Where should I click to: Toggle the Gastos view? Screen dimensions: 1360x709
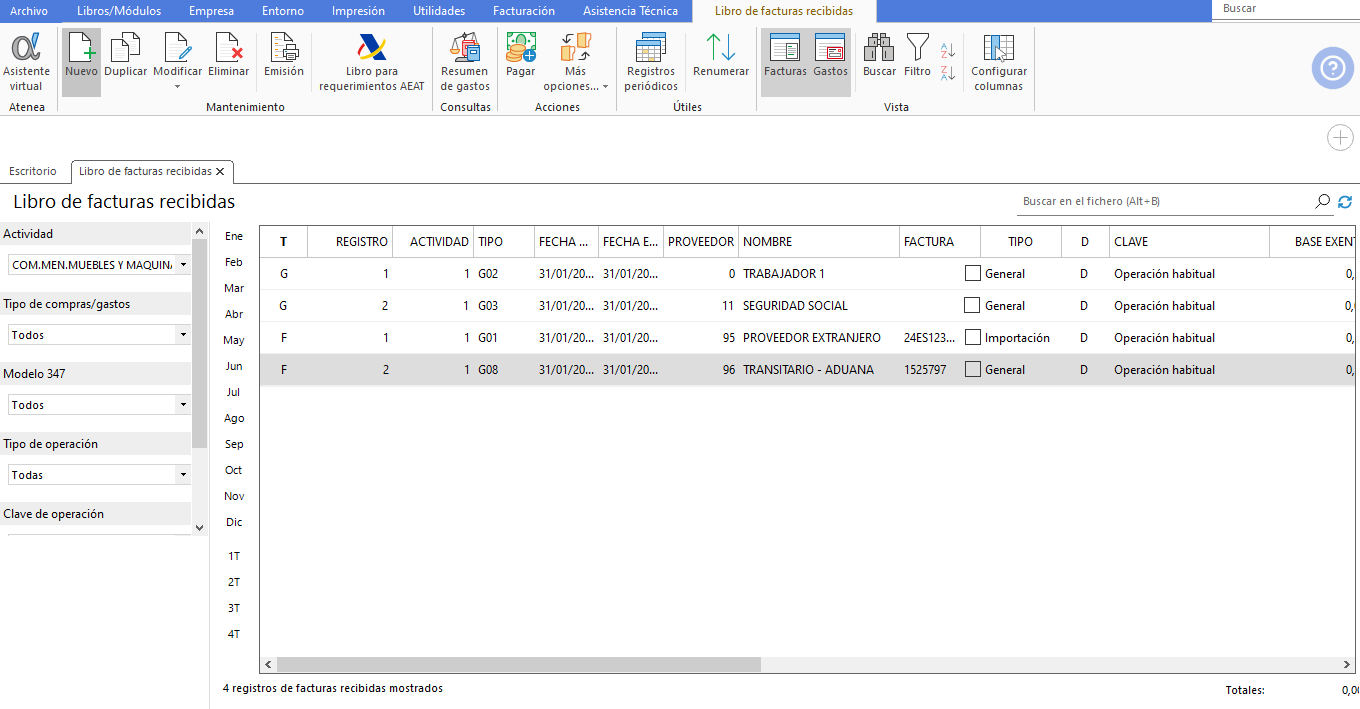coord(830,62)
